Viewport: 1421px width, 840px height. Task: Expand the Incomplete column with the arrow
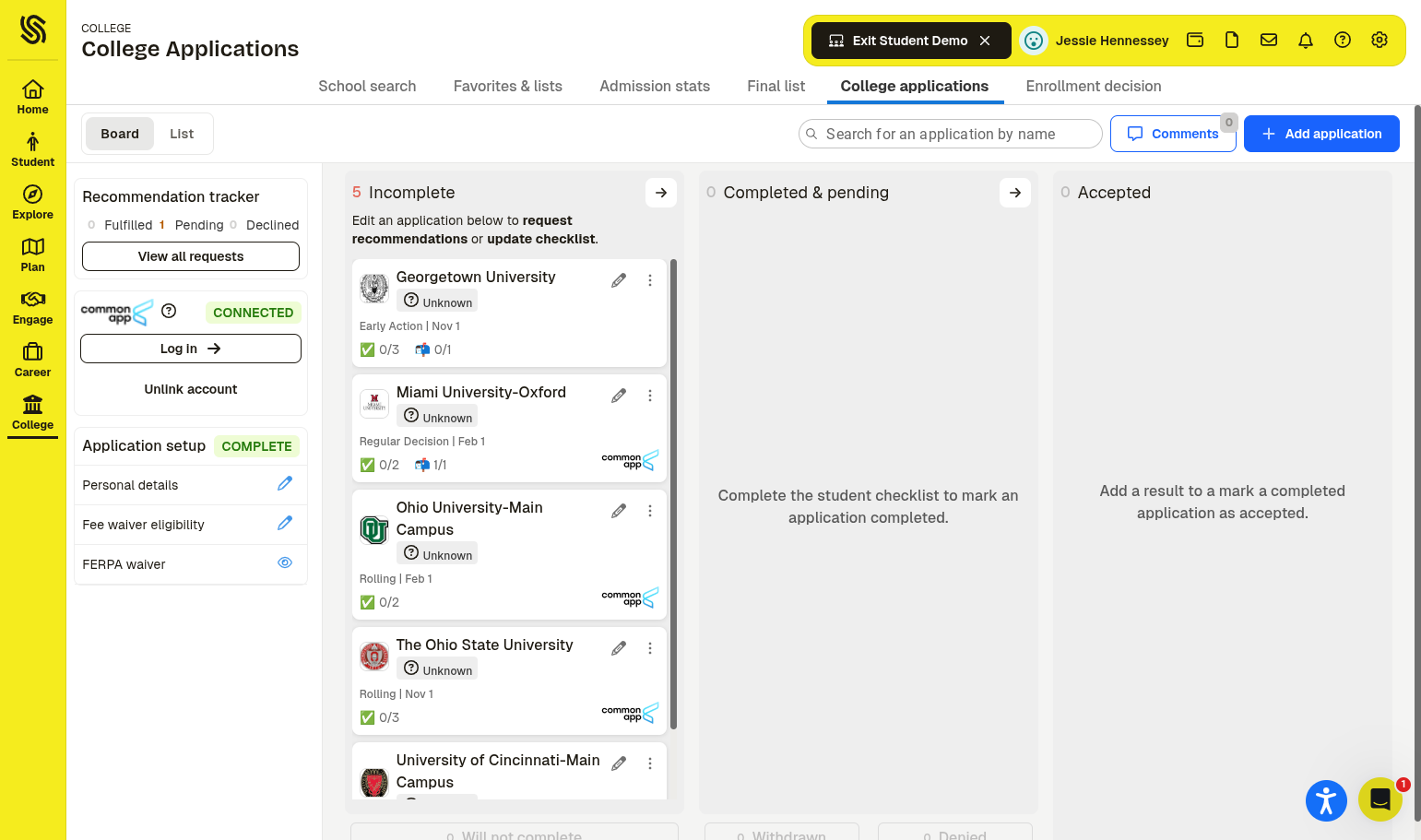pyautogui.click(x=661, y=193)
